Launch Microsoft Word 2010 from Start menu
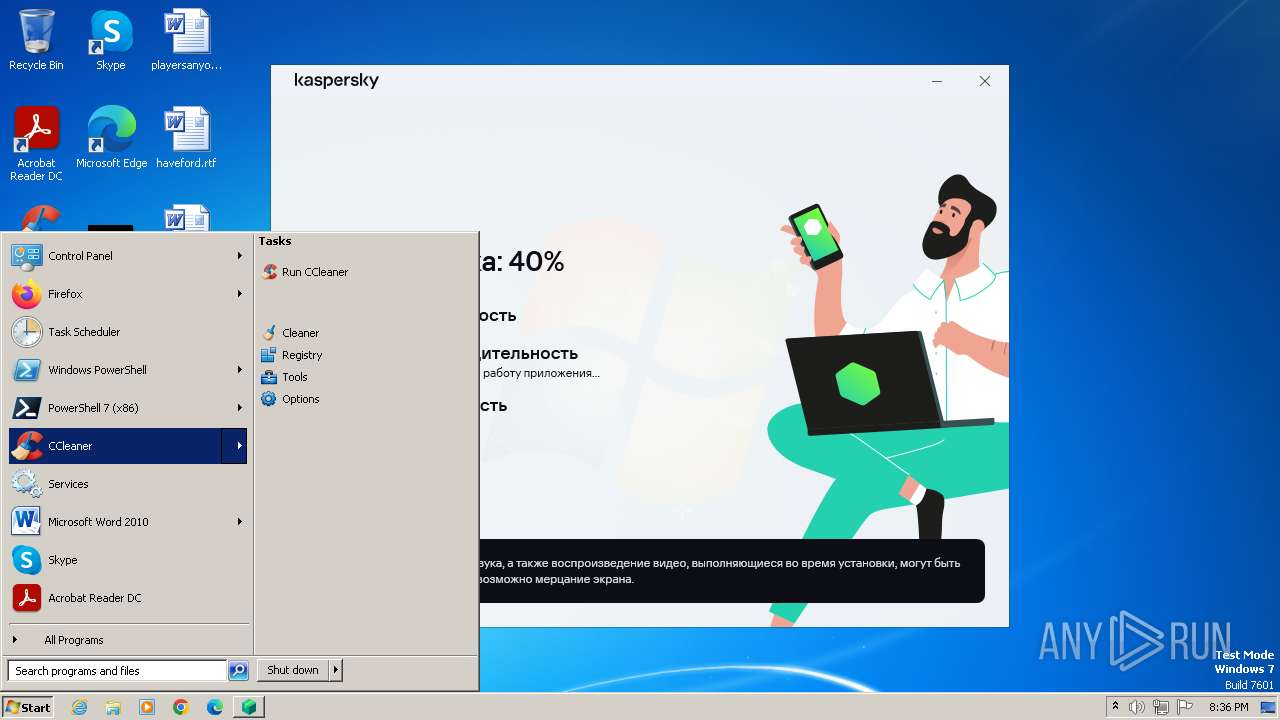The width and height of the screenshot is (1280, 720). coord(127,522)
